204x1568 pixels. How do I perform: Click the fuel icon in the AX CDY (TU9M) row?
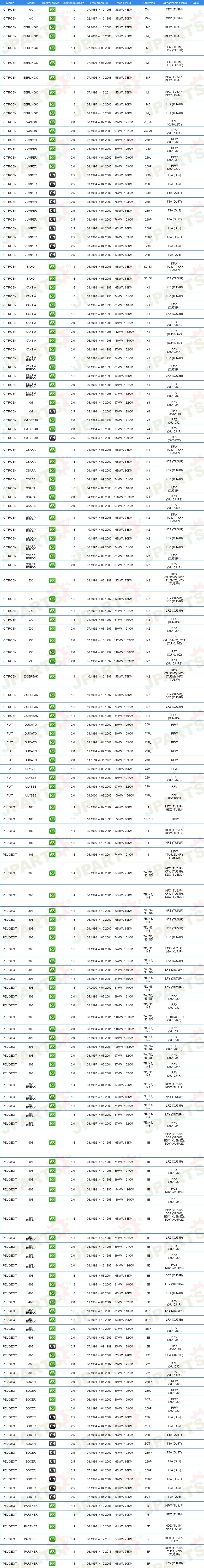[52, 10]
